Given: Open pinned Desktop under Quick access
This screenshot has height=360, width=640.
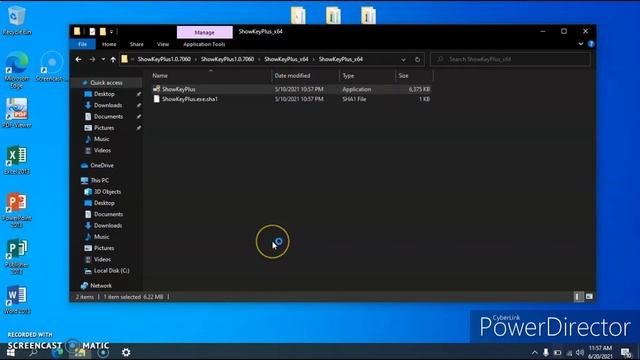Looking at the screenshot, I should point(104,94).
